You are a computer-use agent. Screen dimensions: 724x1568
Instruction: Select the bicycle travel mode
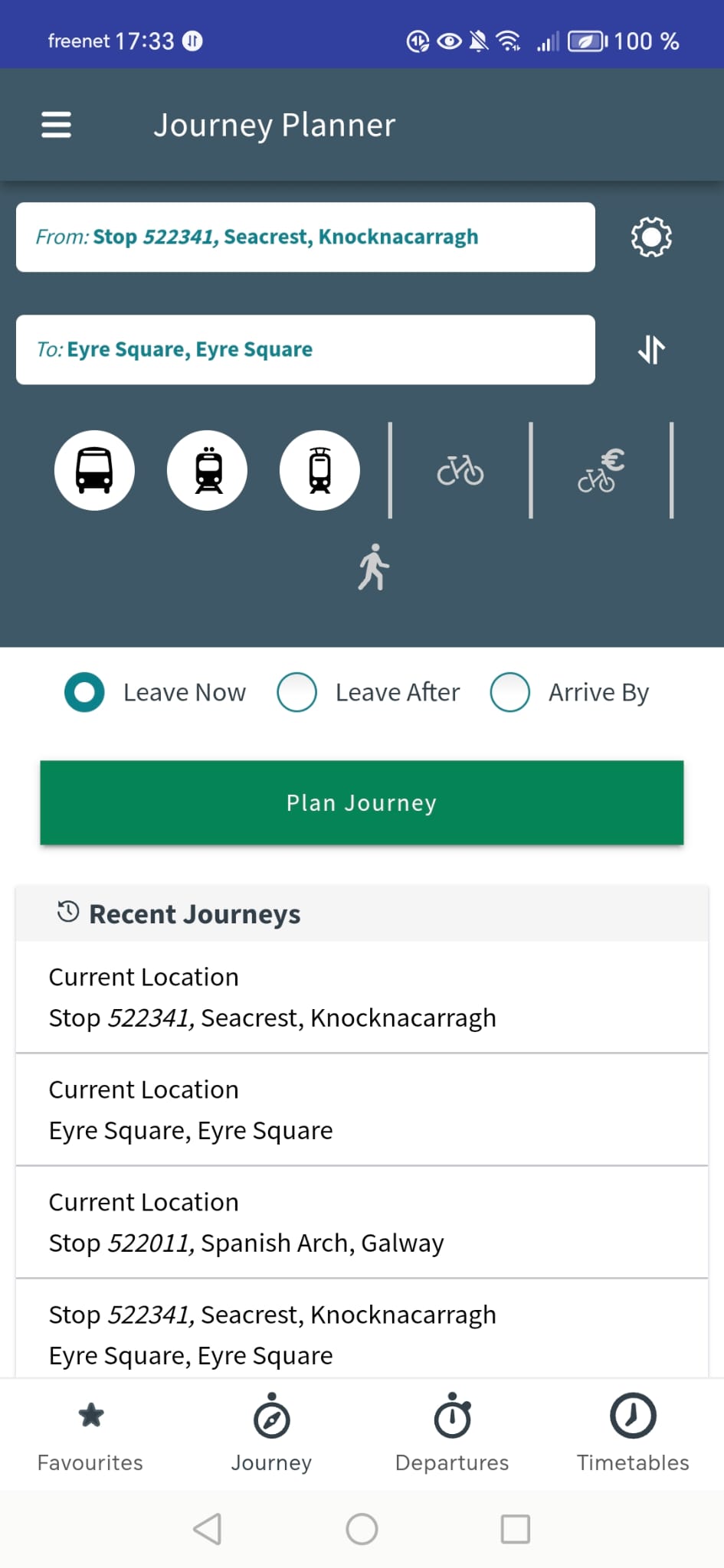(x=460, y=470)
